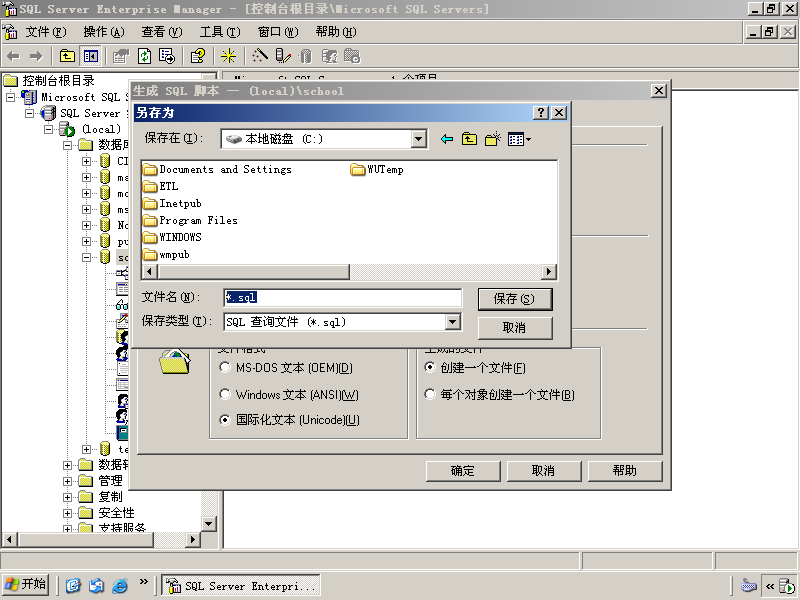The width and height of the screenshot is (800, 600).
Task: Expand hidden system tray icons chevron
Action: 769,586
